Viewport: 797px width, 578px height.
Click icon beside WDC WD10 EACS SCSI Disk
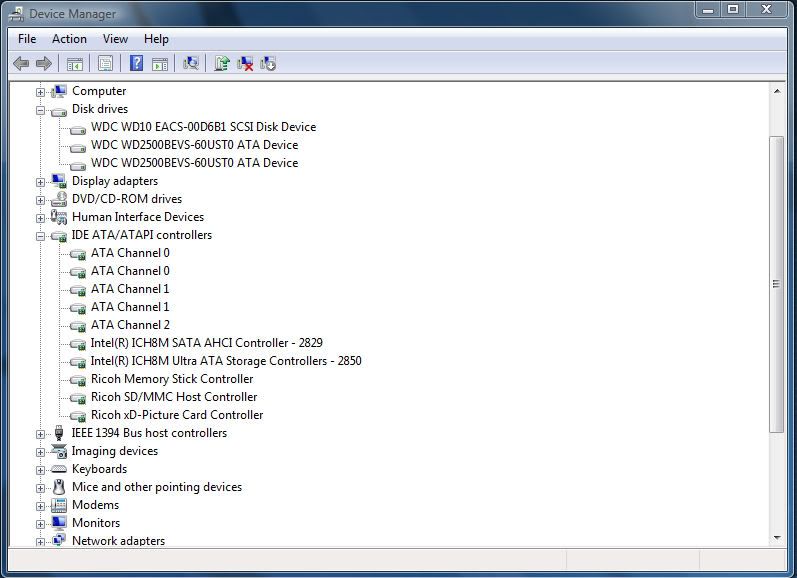78,130
